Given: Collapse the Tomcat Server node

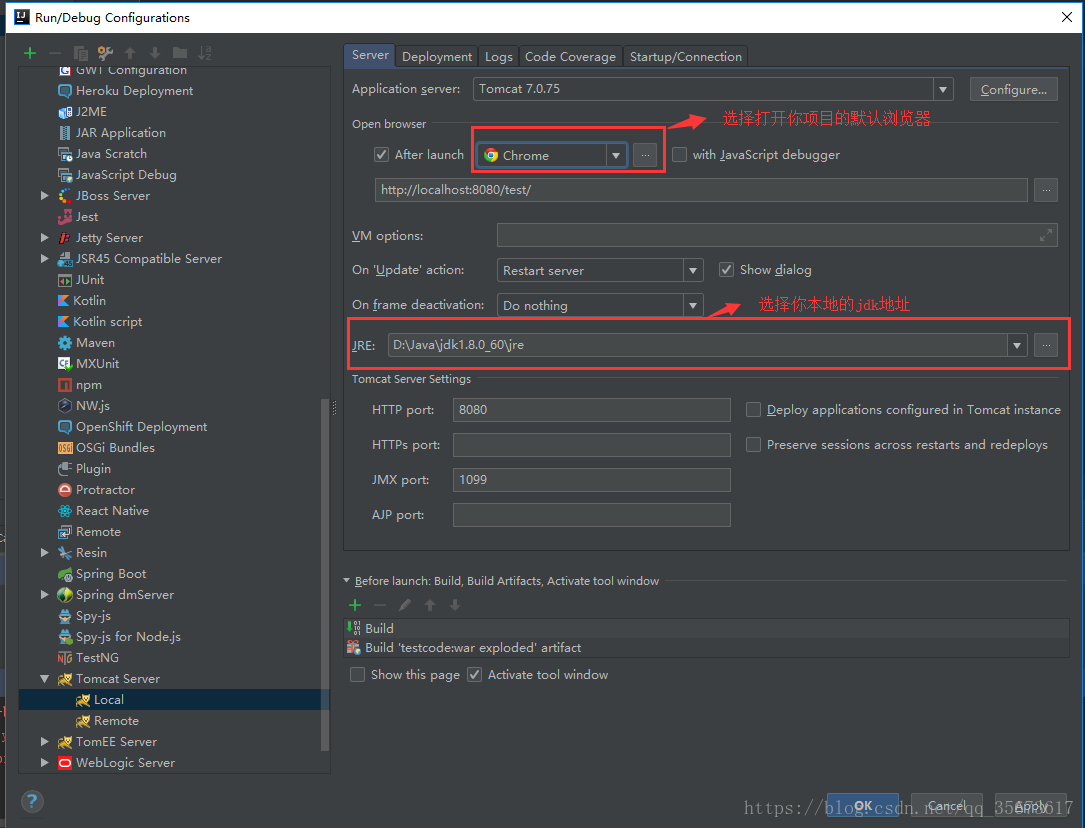Looking at the screenshot, I should (44, 679).
